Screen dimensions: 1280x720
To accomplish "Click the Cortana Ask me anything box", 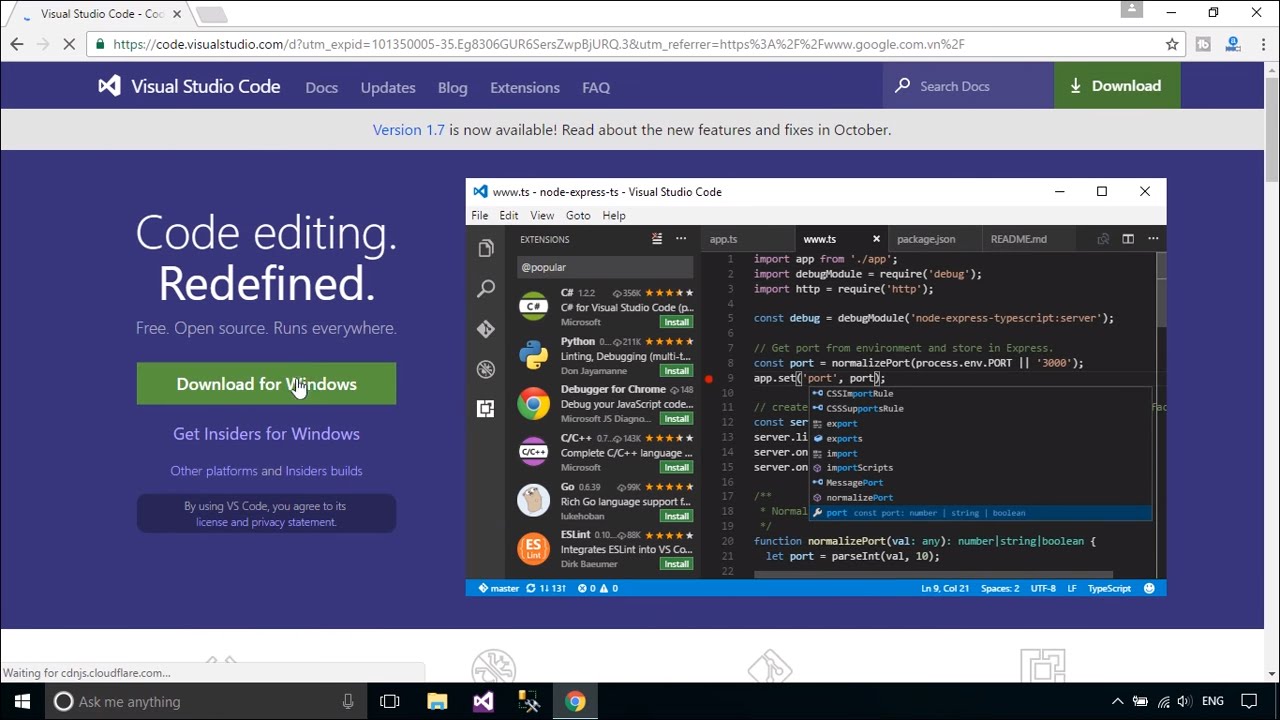I will click(x=206, y=702).
